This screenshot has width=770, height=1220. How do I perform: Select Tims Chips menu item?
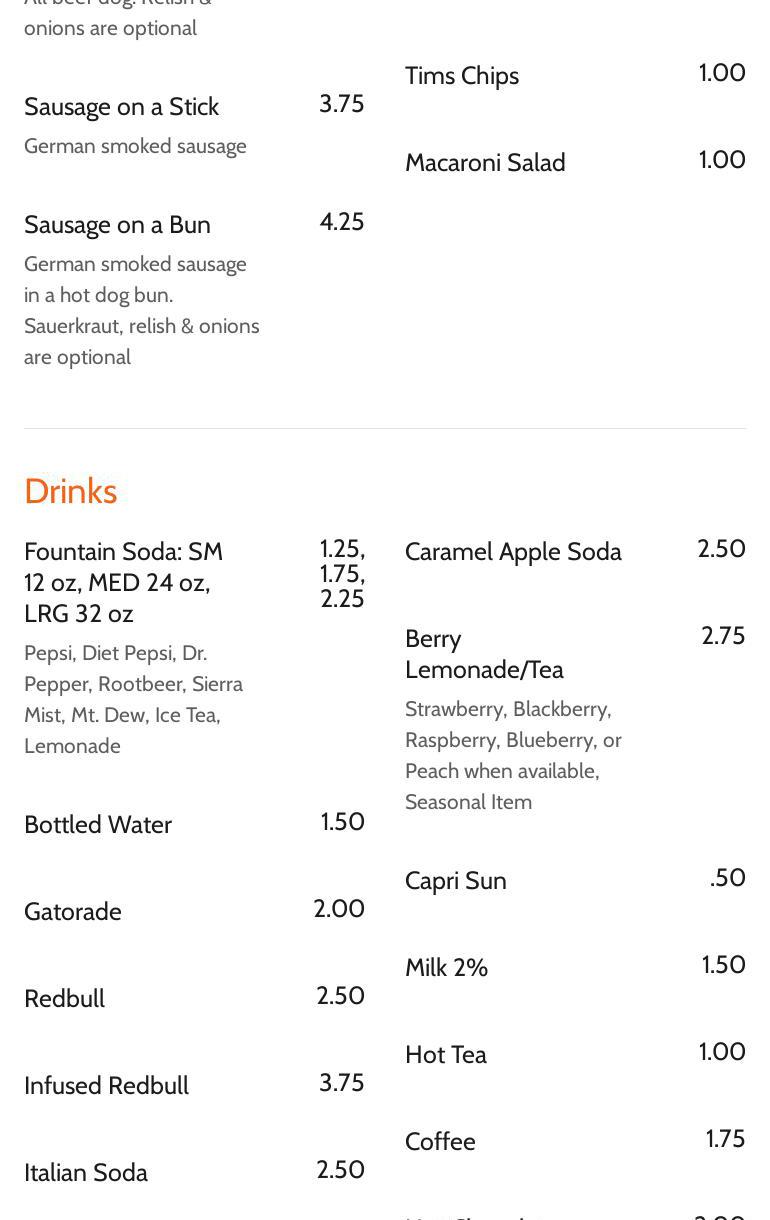click(x=461, y=76)
